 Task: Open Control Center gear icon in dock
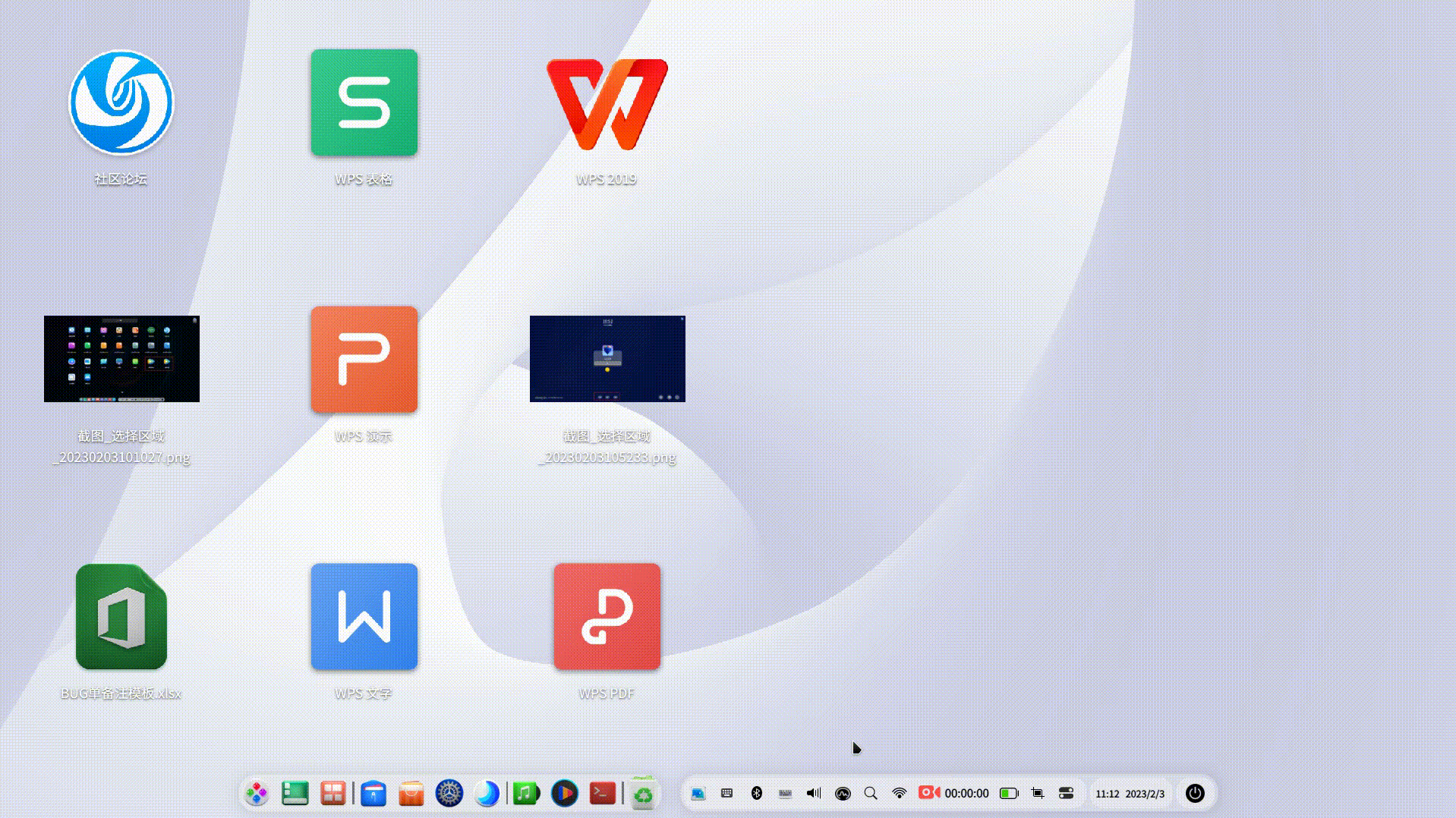tap(449, 794)
